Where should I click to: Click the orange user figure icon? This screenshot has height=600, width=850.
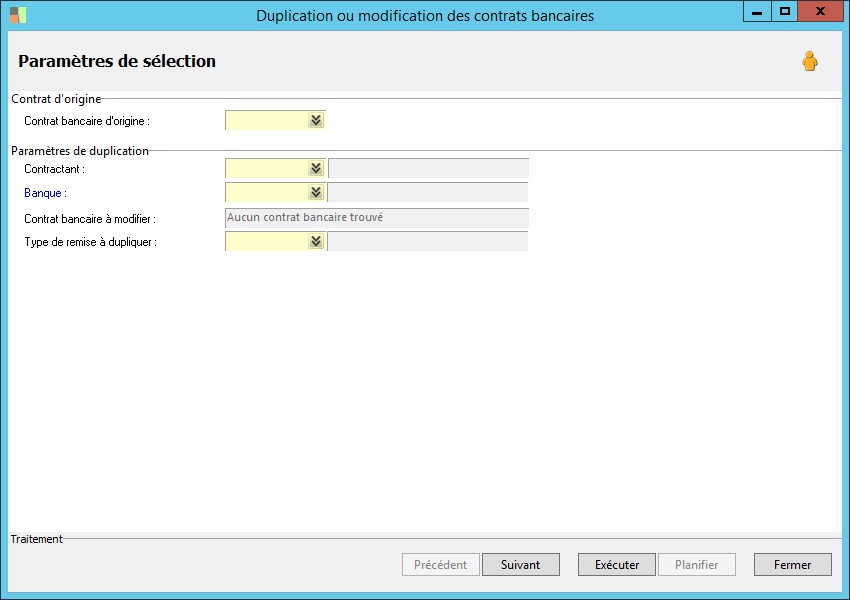coord(810,61)
